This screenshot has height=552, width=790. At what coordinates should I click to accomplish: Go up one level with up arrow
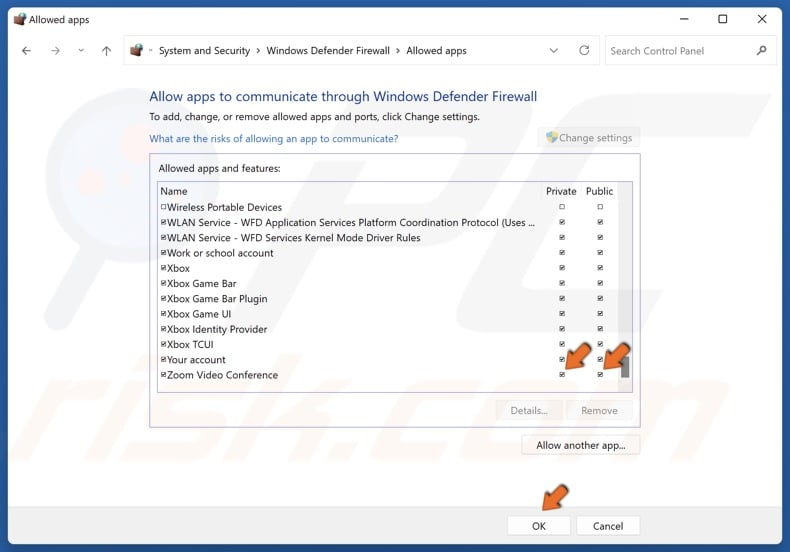pyautogui.click(x=106, y=51)
